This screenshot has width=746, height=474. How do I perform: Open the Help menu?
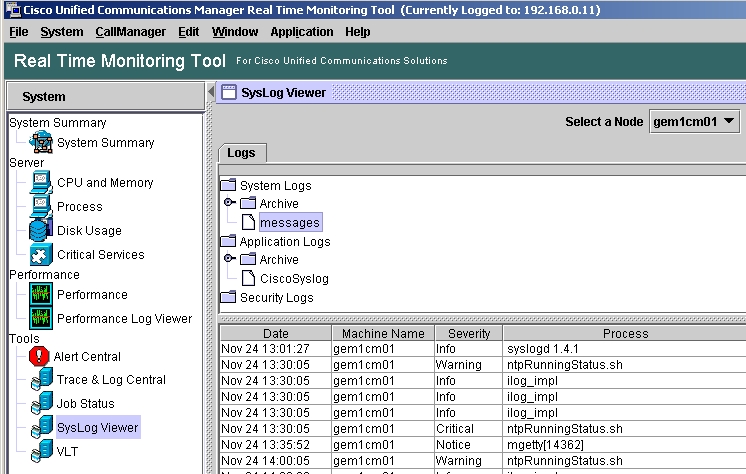(358, 32)
